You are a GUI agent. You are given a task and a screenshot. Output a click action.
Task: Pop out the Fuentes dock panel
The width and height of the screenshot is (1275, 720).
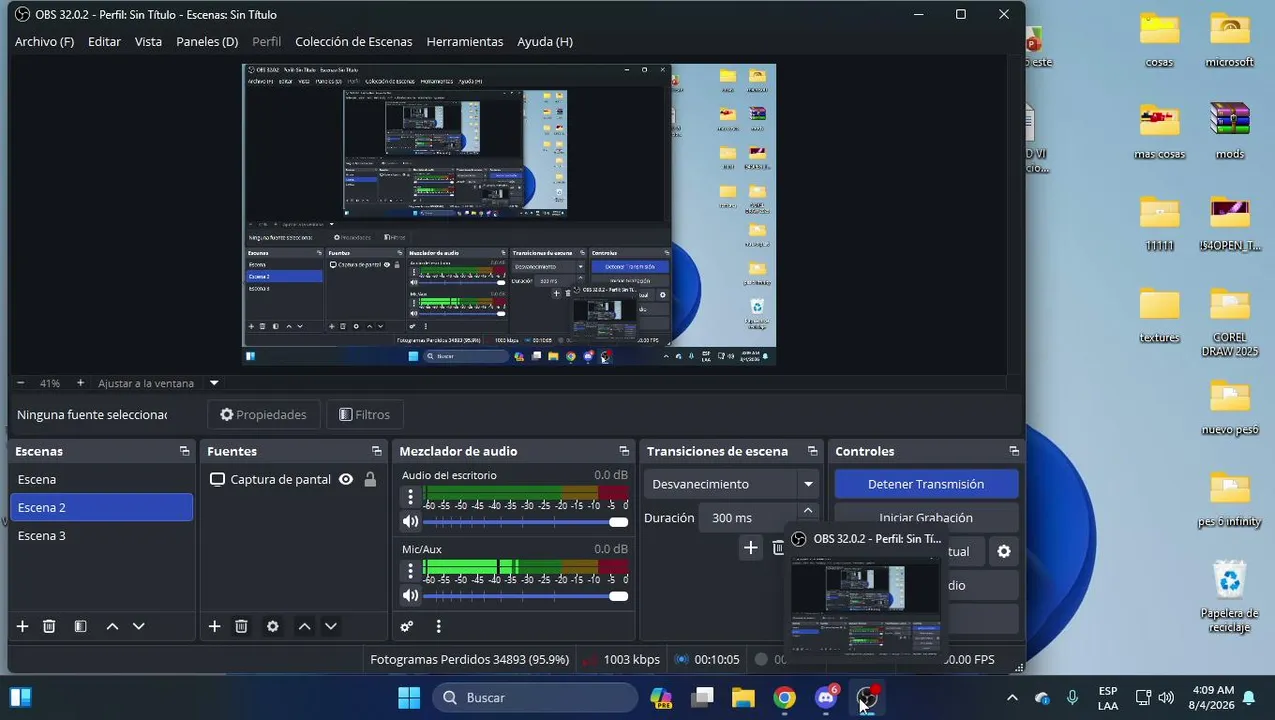376,451
